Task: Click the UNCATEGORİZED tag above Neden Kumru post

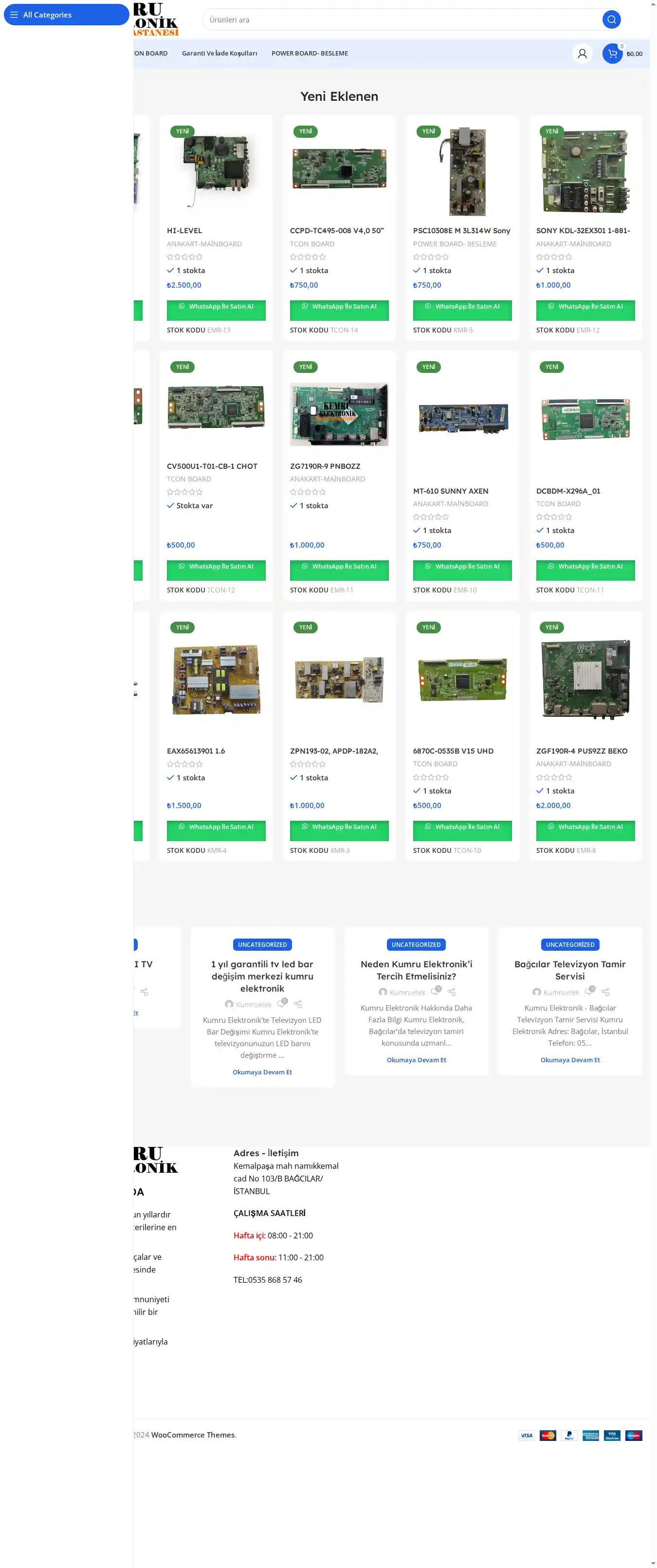Action: (x=416, y=945)
